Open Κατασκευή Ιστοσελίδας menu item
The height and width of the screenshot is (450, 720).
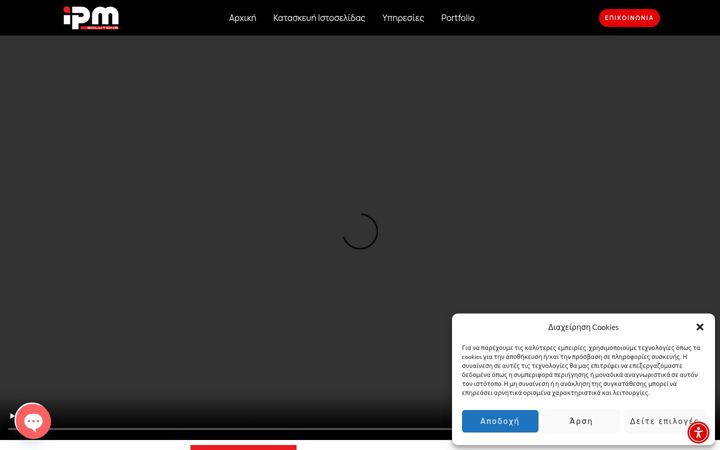click(319, 18)
